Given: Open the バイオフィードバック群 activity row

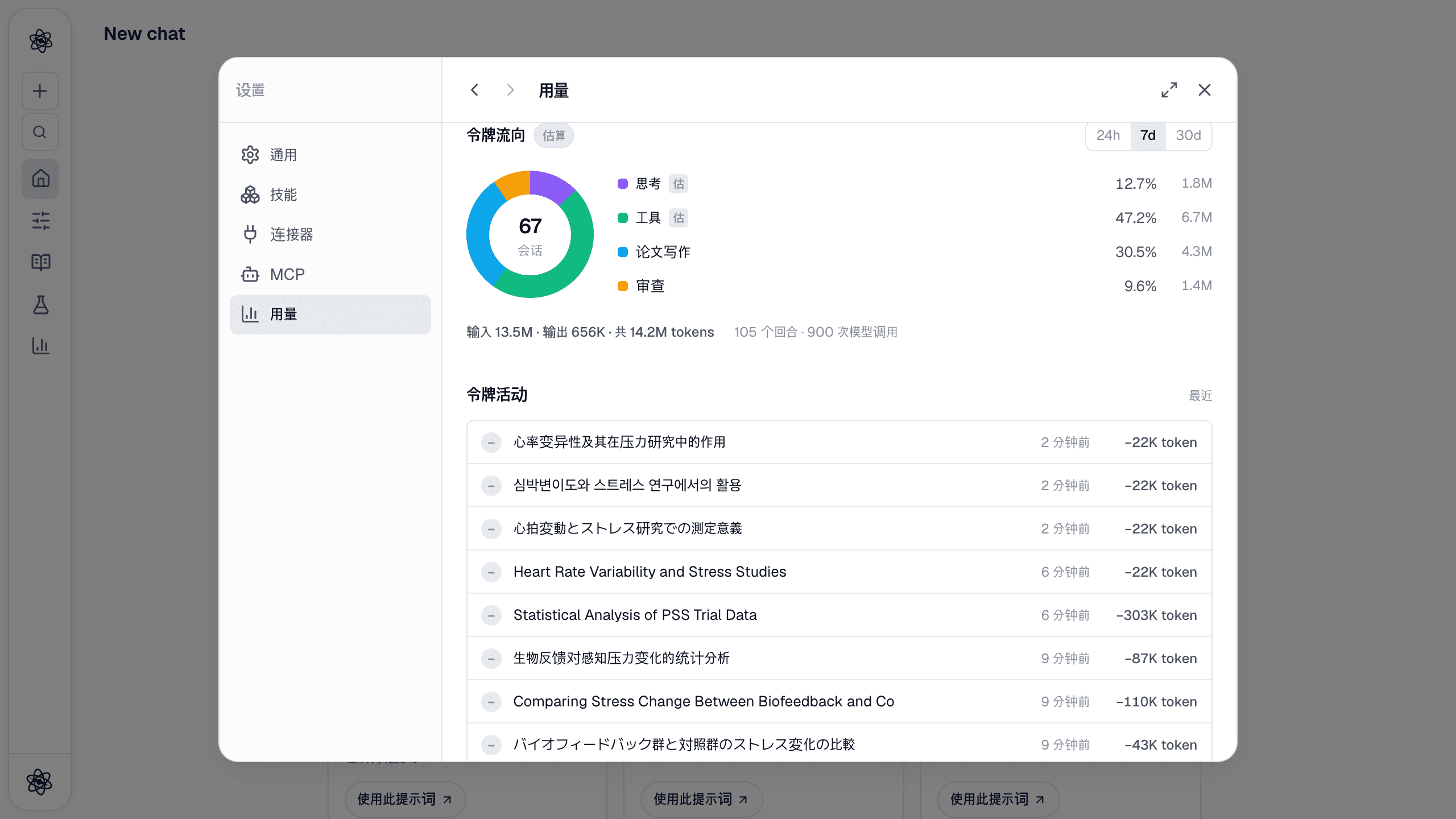Looking at the screenshot, I should tap(839, 743).
